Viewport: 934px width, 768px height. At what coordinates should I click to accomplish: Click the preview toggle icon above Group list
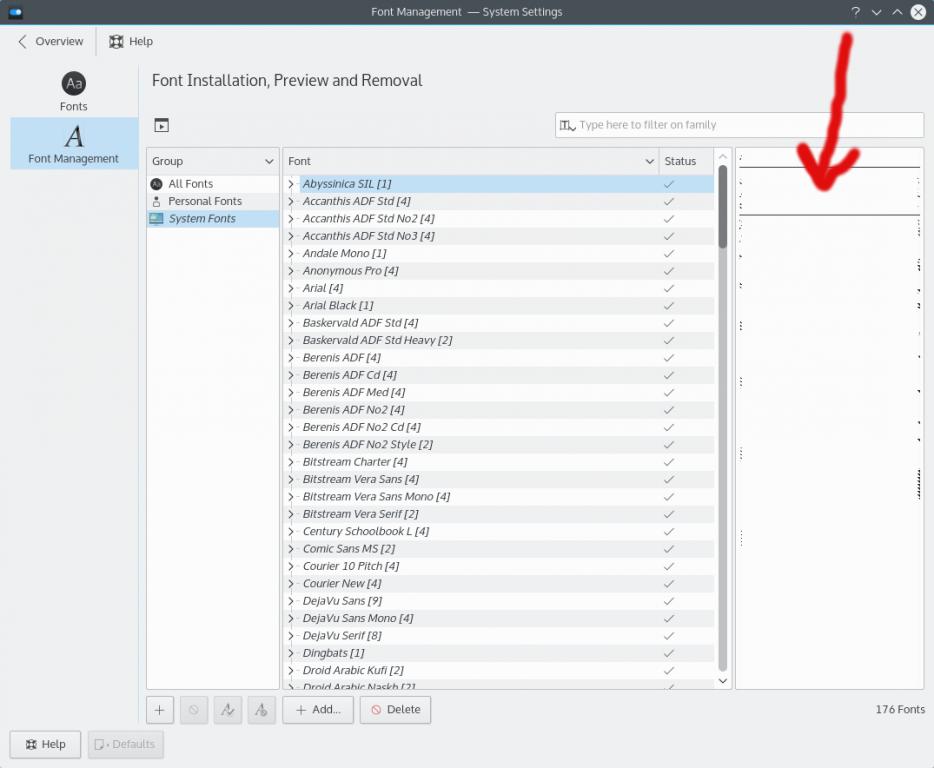pyautogui.click(x=161, y=125)
